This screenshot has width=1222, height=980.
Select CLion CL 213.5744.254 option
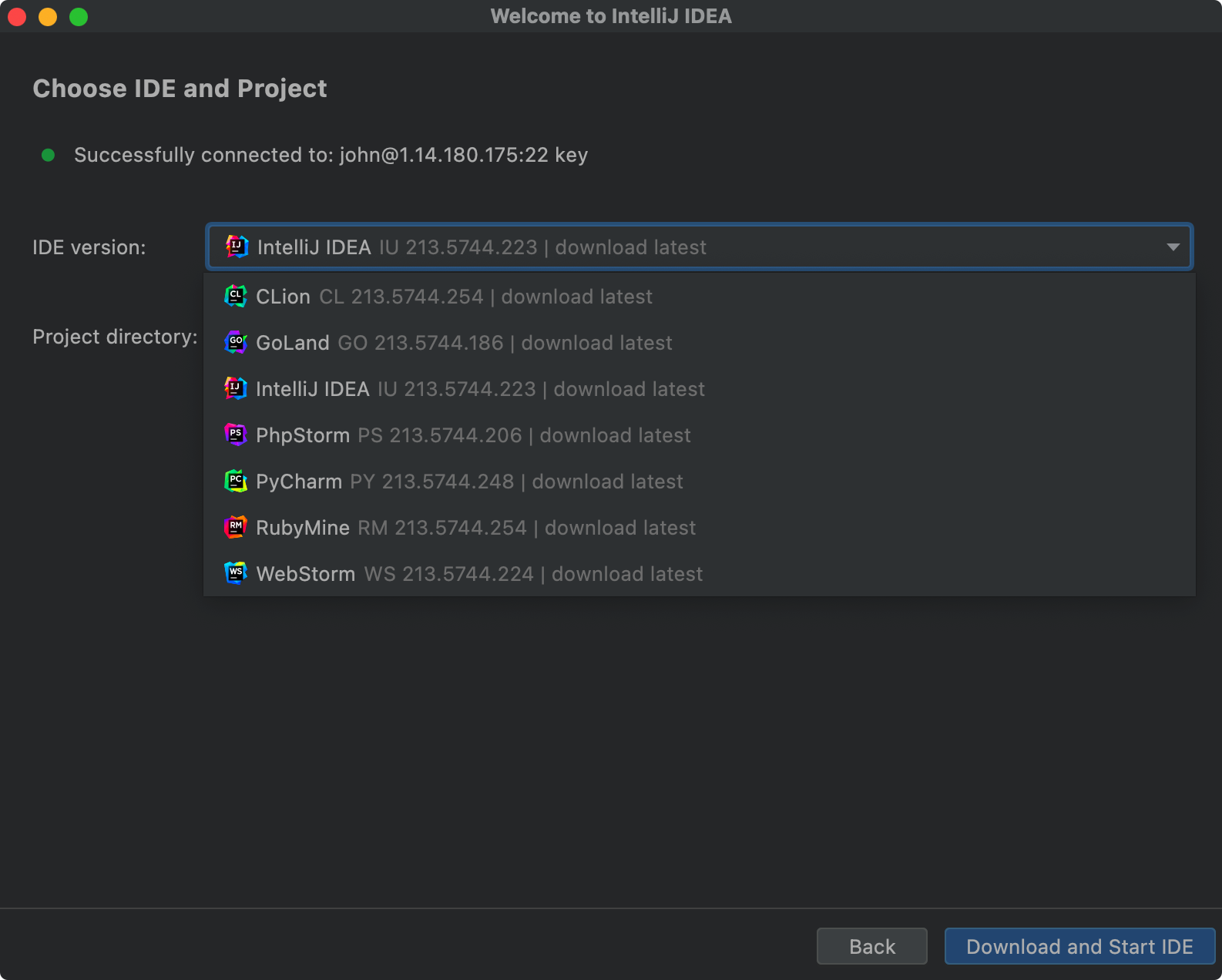[700, 297]
